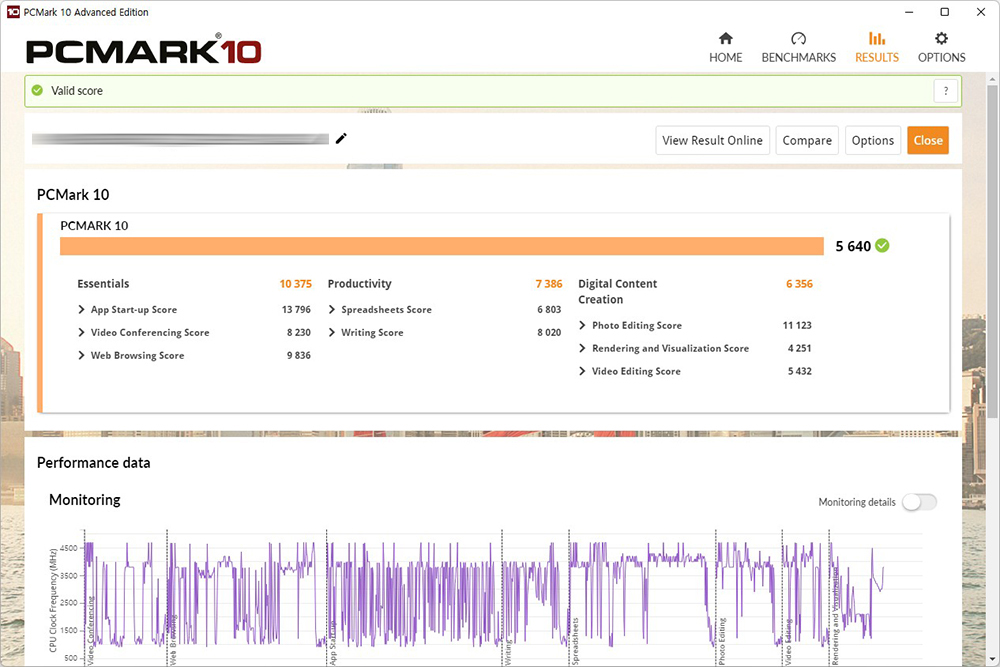Click the Writing Score value 8 020
The image size is (1000, 667).
pyautogui.click(x=549, y=332)
